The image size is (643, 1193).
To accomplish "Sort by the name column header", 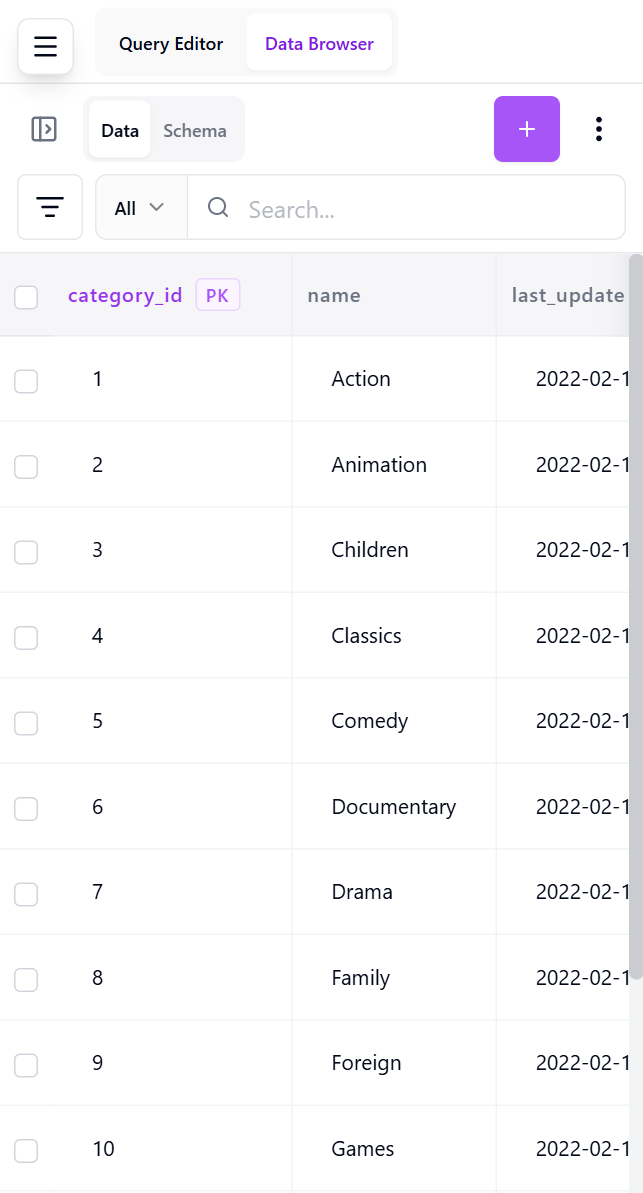I will tap(334, 295).
